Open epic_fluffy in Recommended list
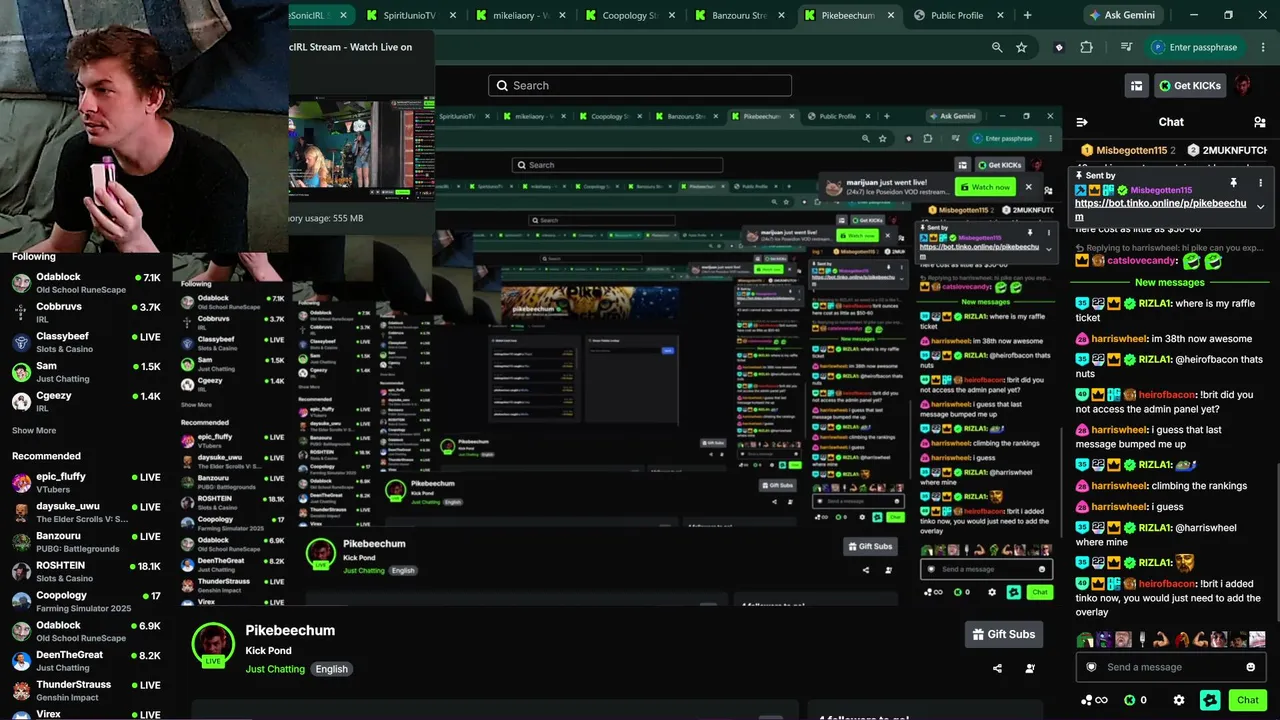This screenshot has width=1280, height=720. coord(86,483)
